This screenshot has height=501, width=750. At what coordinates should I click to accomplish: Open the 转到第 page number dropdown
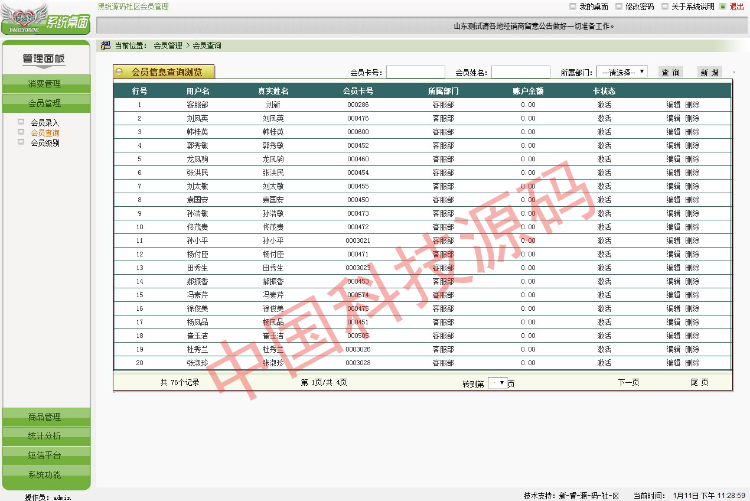pos(497,383)
